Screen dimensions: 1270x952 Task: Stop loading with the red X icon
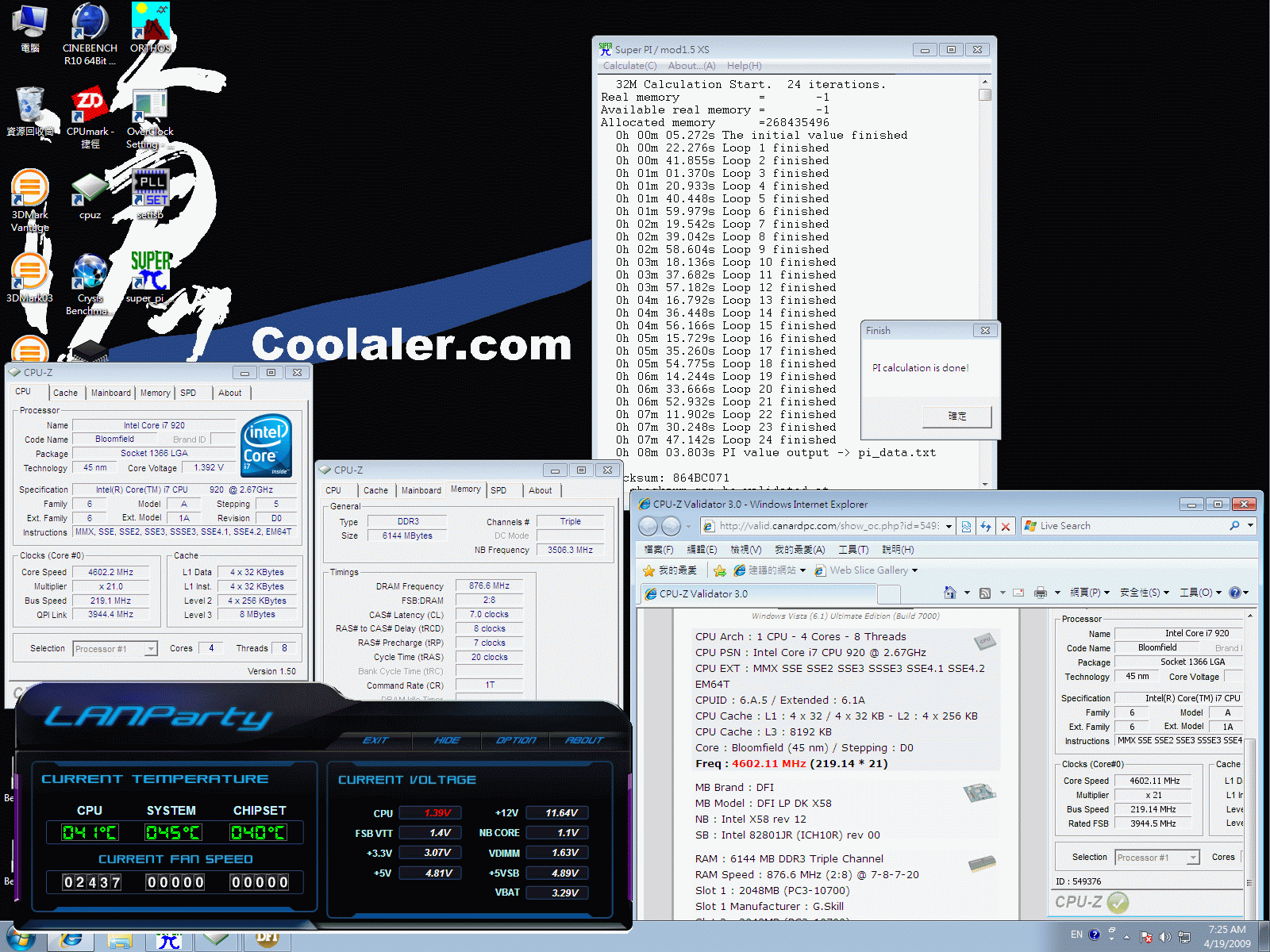pos(1006,526)
